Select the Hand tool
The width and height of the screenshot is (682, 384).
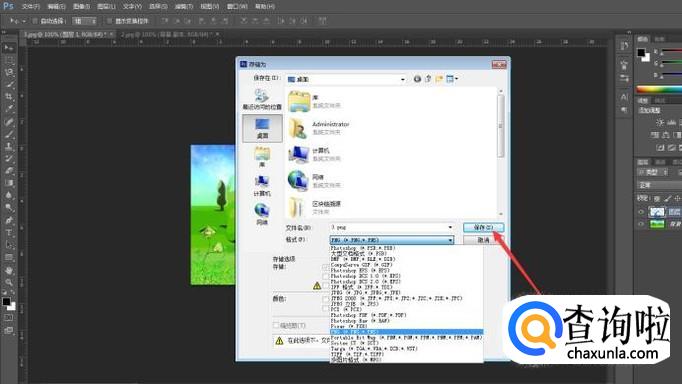[8, 270]
